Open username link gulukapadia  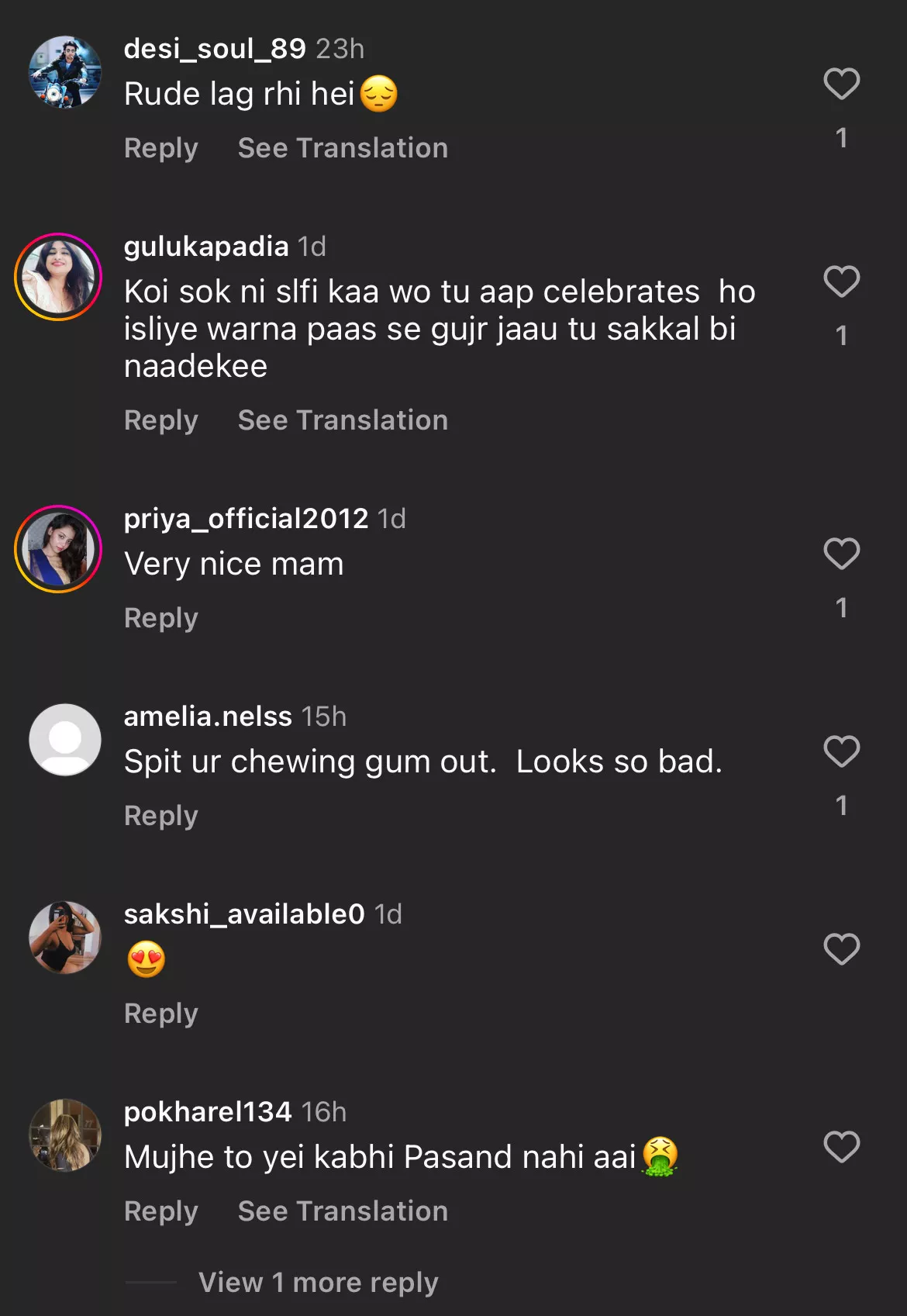206,247
